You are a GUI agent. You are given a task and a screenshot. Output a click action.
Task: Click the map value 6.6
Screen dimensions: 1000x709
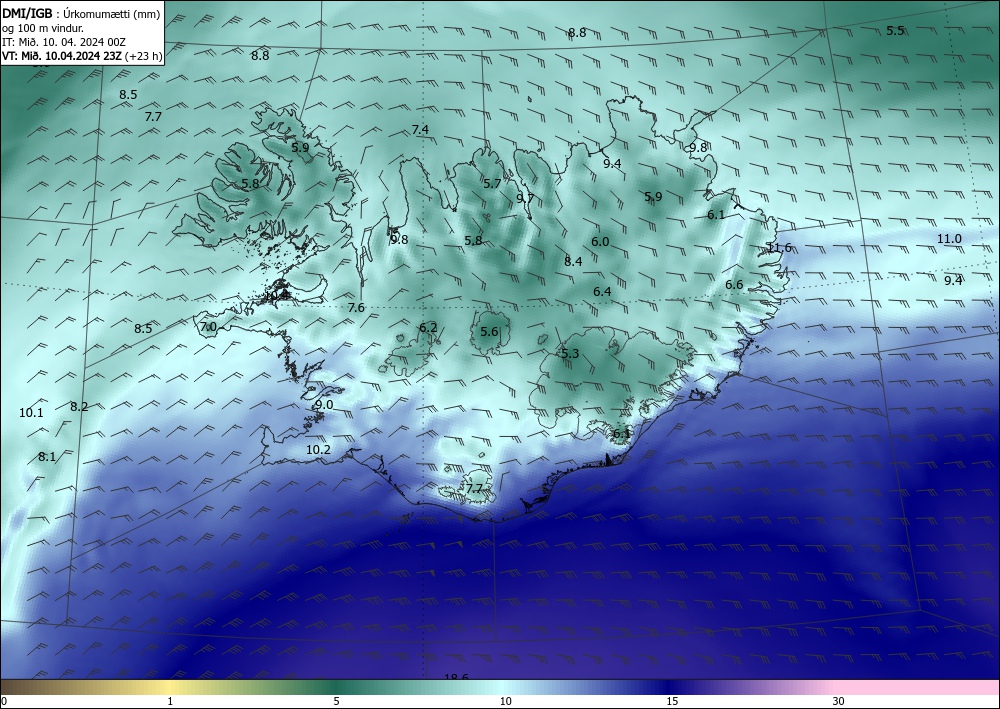[x=735, y=285]
